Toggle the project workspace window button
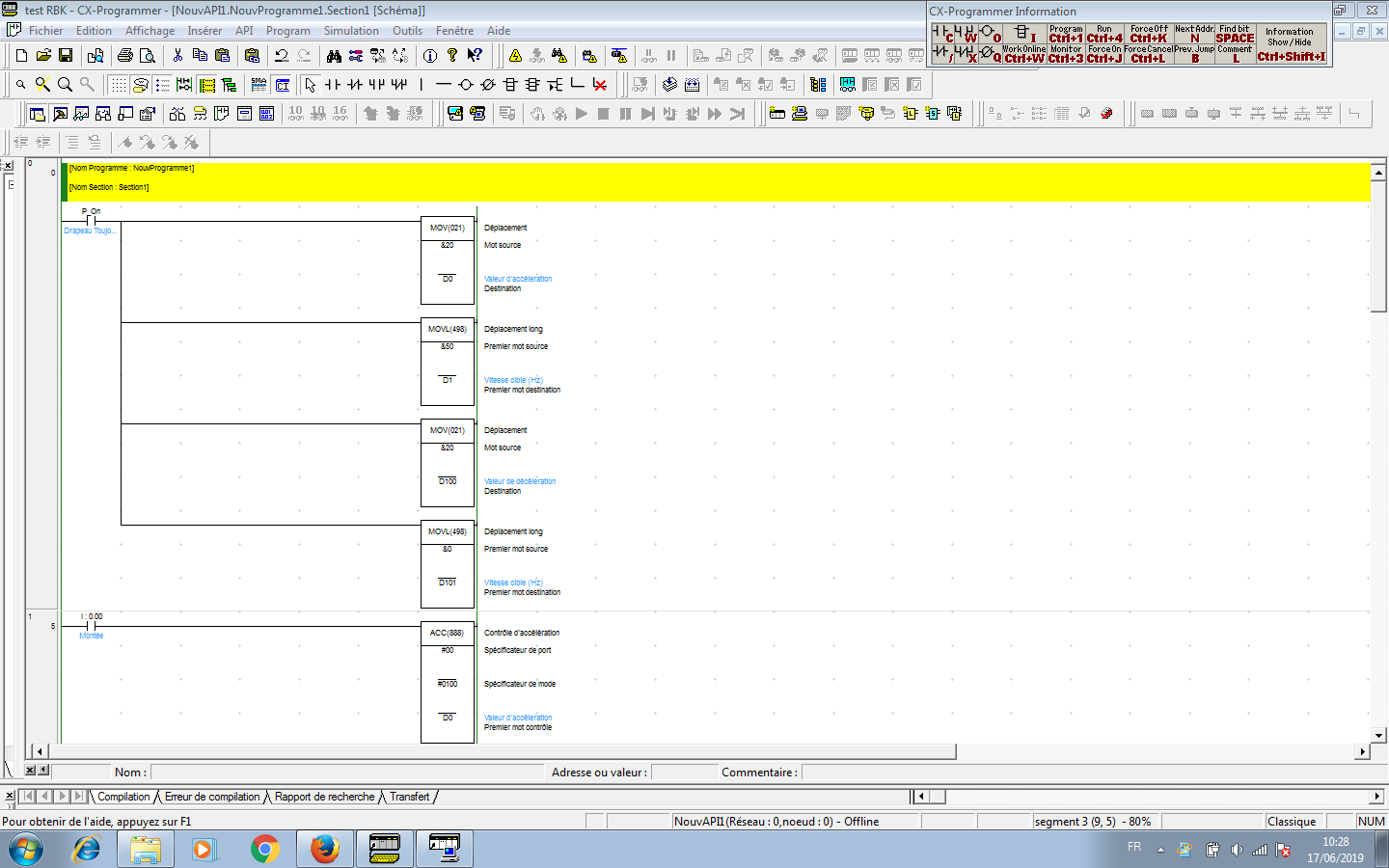 pos(37,114)
